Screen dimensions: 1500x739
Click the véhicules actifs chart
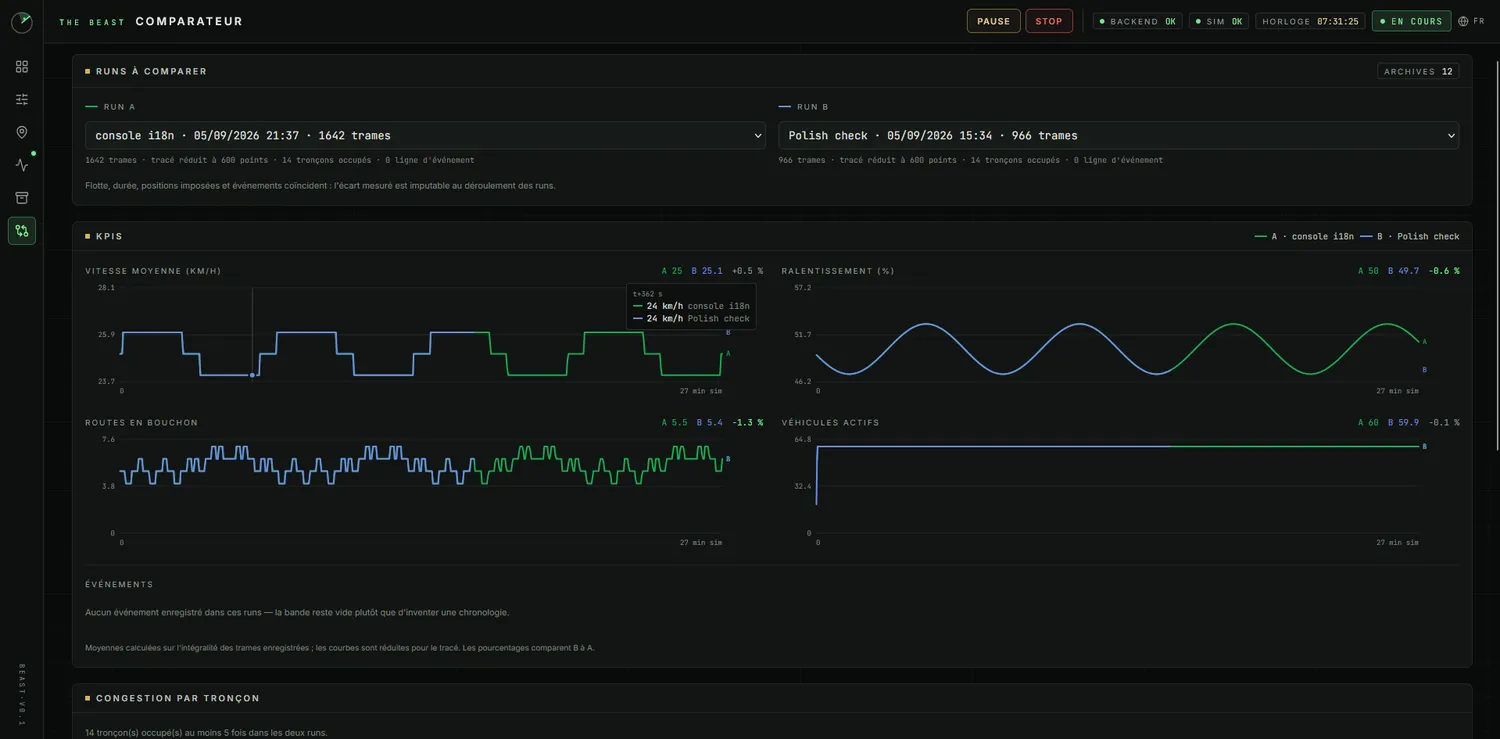pos(1118,486)
